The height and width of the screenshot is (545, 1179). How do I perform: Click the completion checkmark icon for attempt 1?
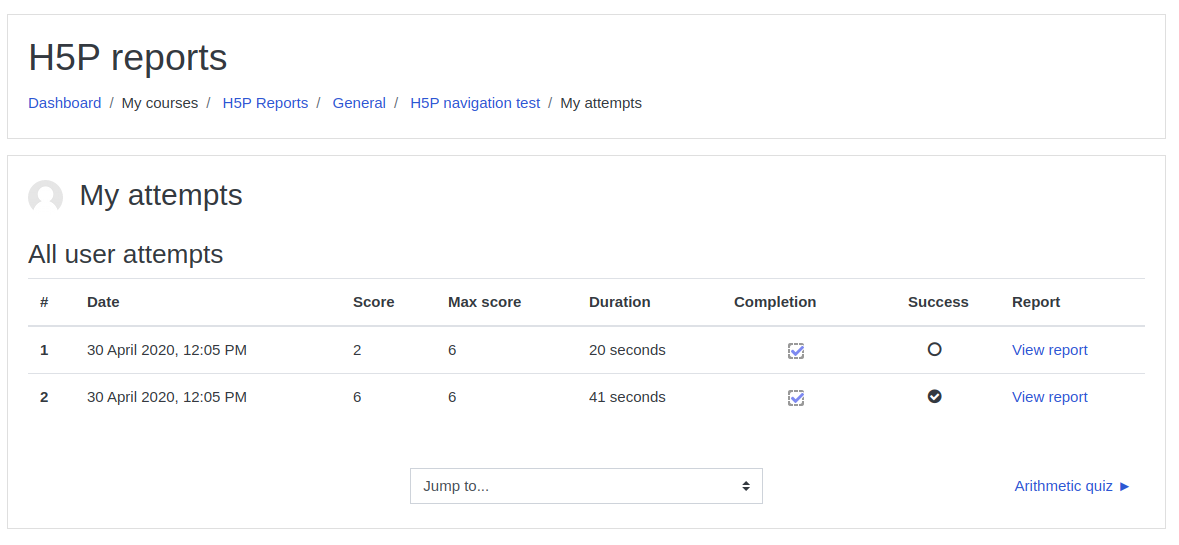pos(796,351)
